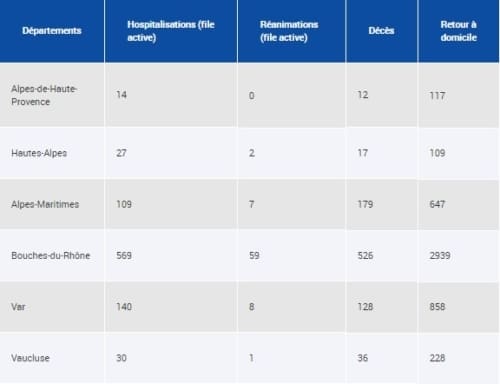
Task: Click the Hautes-Alpes department name
Action: tap(39, 153)
